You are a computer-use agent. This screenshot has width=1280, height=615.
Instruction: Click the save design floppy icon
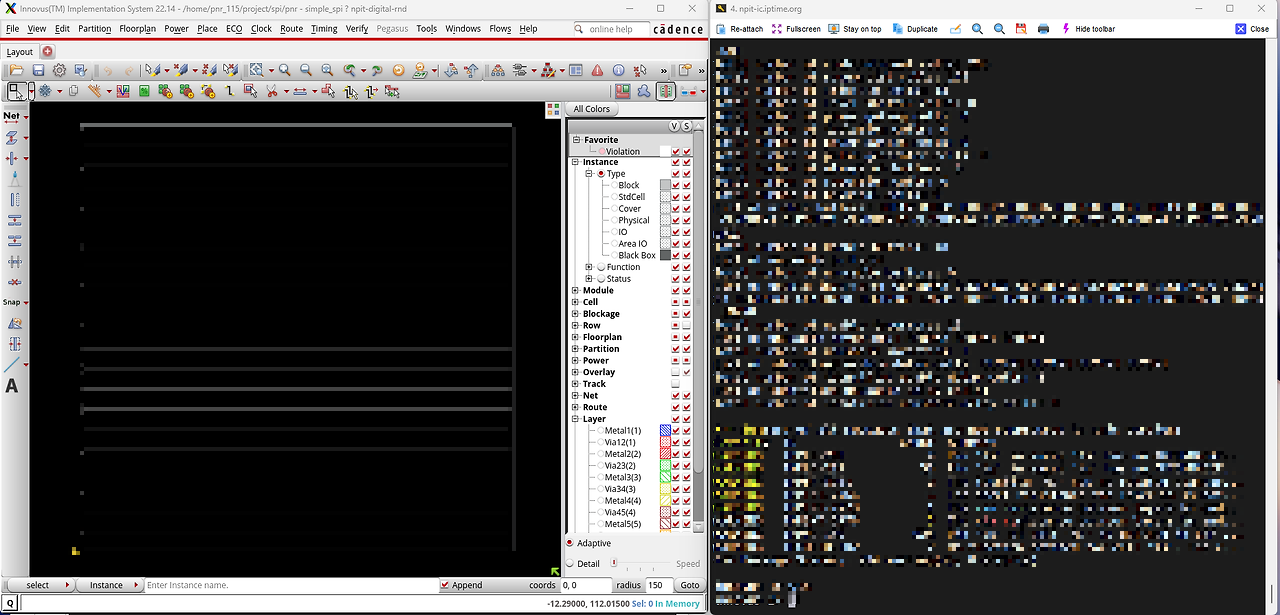(x=38, y=71)
